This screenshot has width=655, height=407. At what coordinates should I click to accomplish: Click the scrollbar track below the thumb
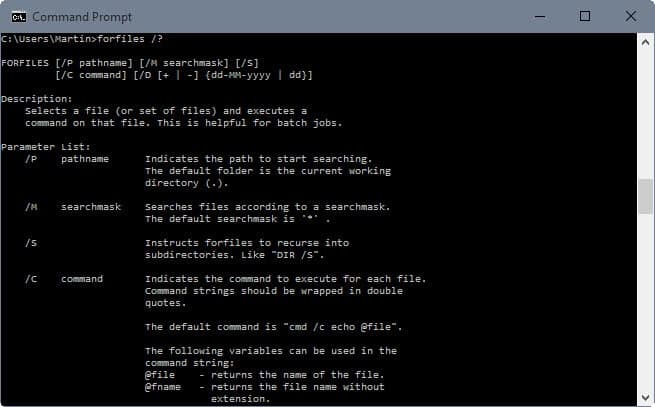tap(645, 301)
